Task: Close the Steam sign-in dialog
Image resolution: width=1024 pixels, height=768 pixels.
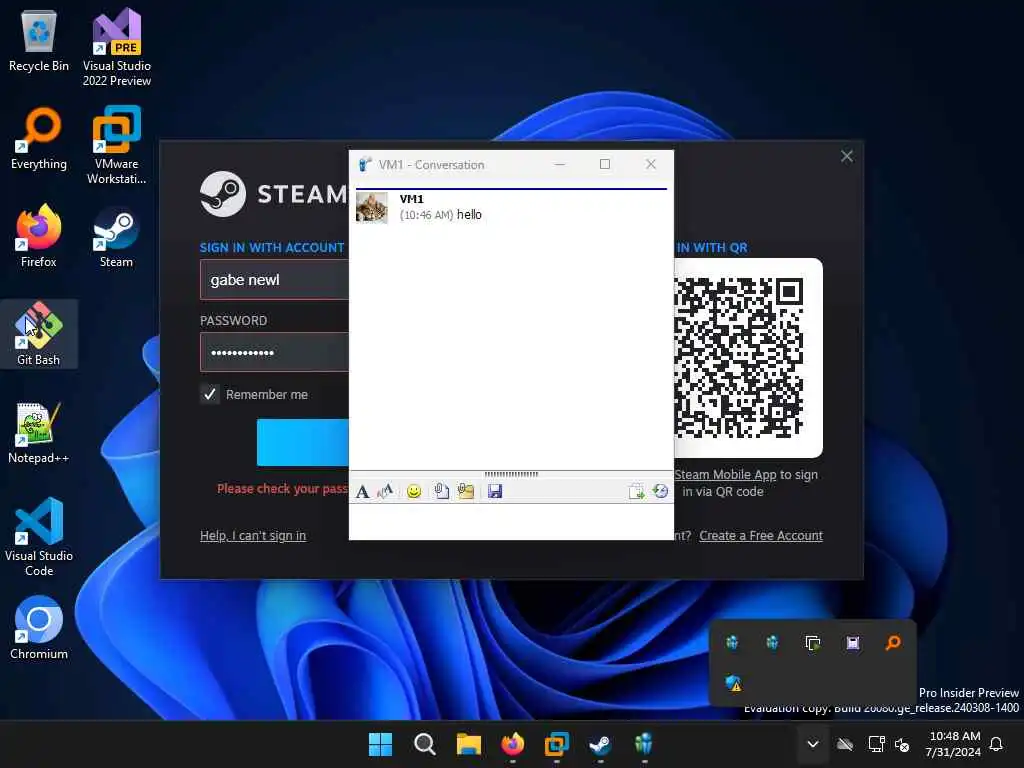Action: pyautogui.click(x=847, y=156)
